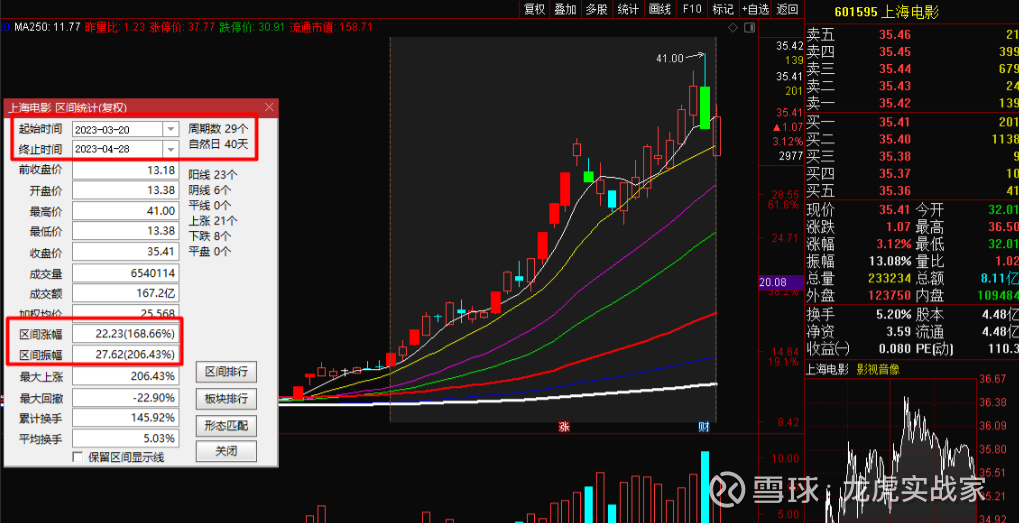The width and height of the screenshot is (1019, 523).
Task: Select the 多股 toolbar item
Action: [596, 8]
